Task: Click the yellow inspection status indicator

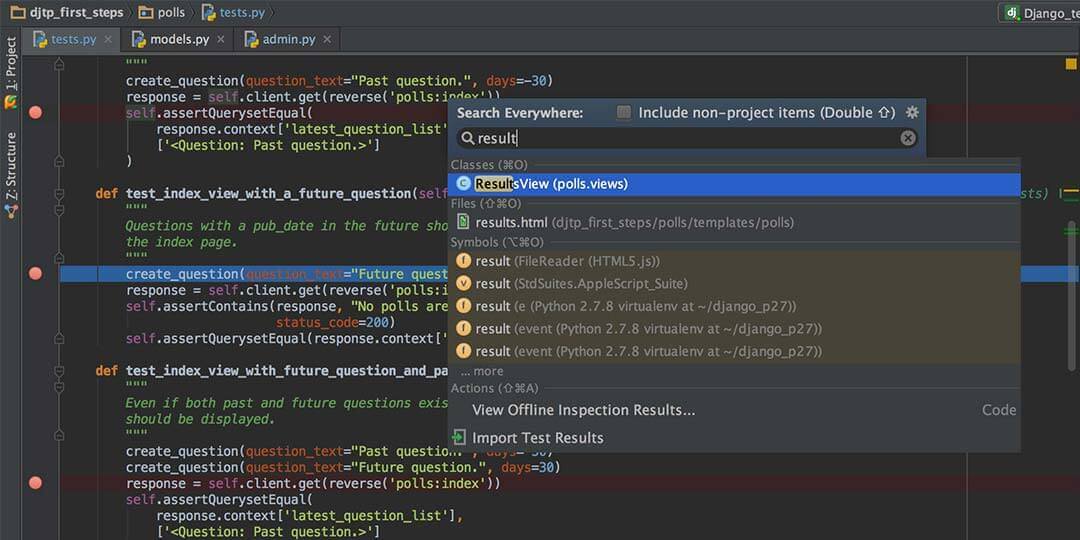Action: (x=1070, y=63)
